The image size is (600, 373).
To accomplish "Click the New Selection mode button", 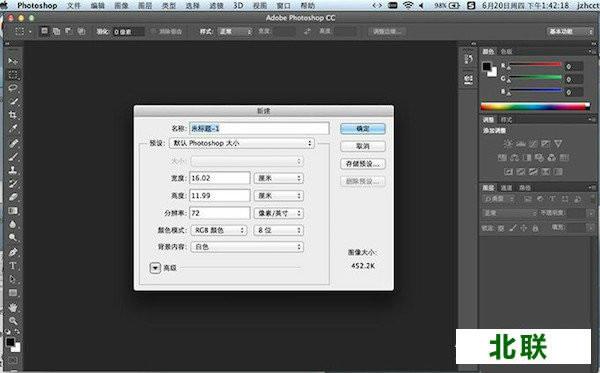I will [44, 31].
